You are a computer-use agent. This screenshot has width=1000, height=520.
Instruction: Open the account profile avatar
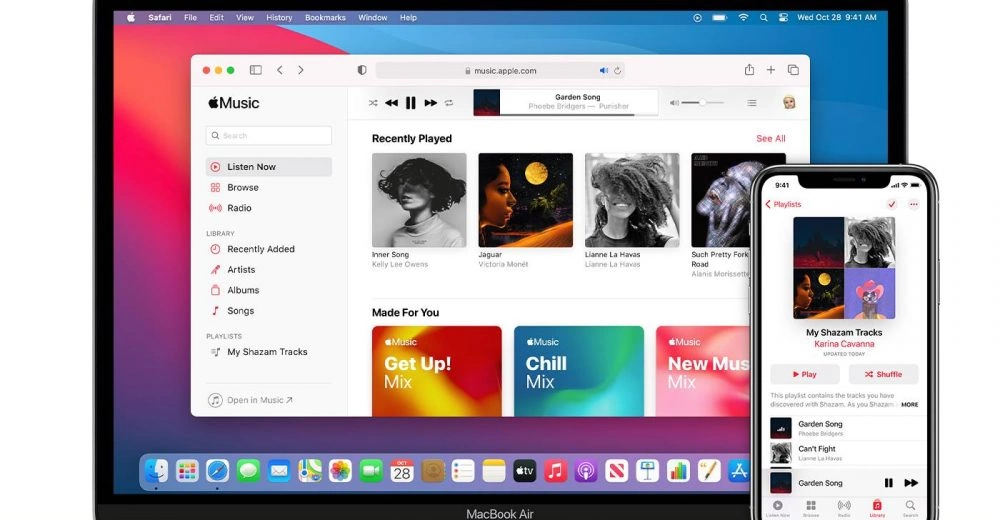(x=789, y=103)
